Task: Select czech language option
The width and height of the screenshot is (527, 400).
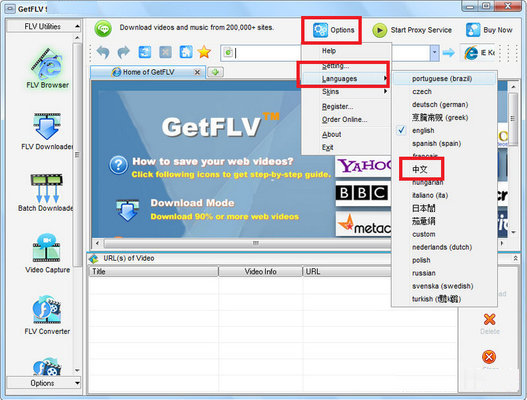Action: click(444, 91)
